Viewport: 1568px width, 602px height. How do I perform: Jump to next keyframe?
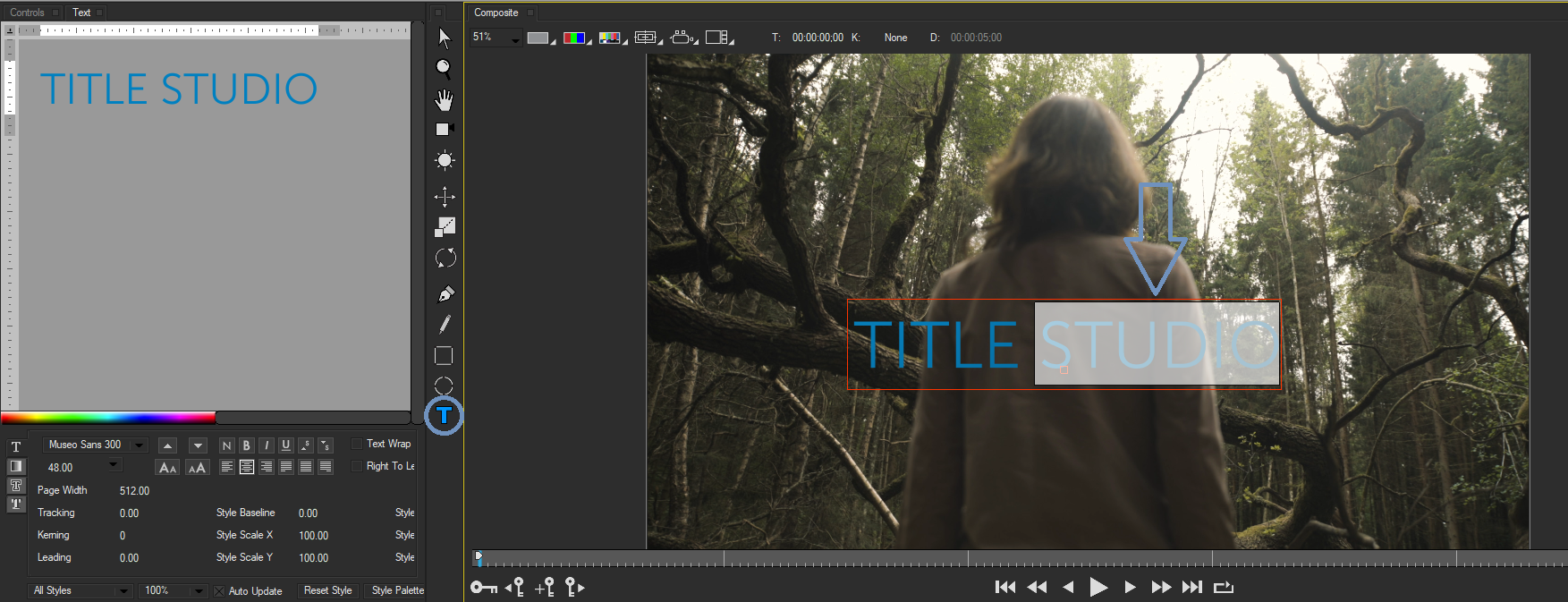[575, 588]
